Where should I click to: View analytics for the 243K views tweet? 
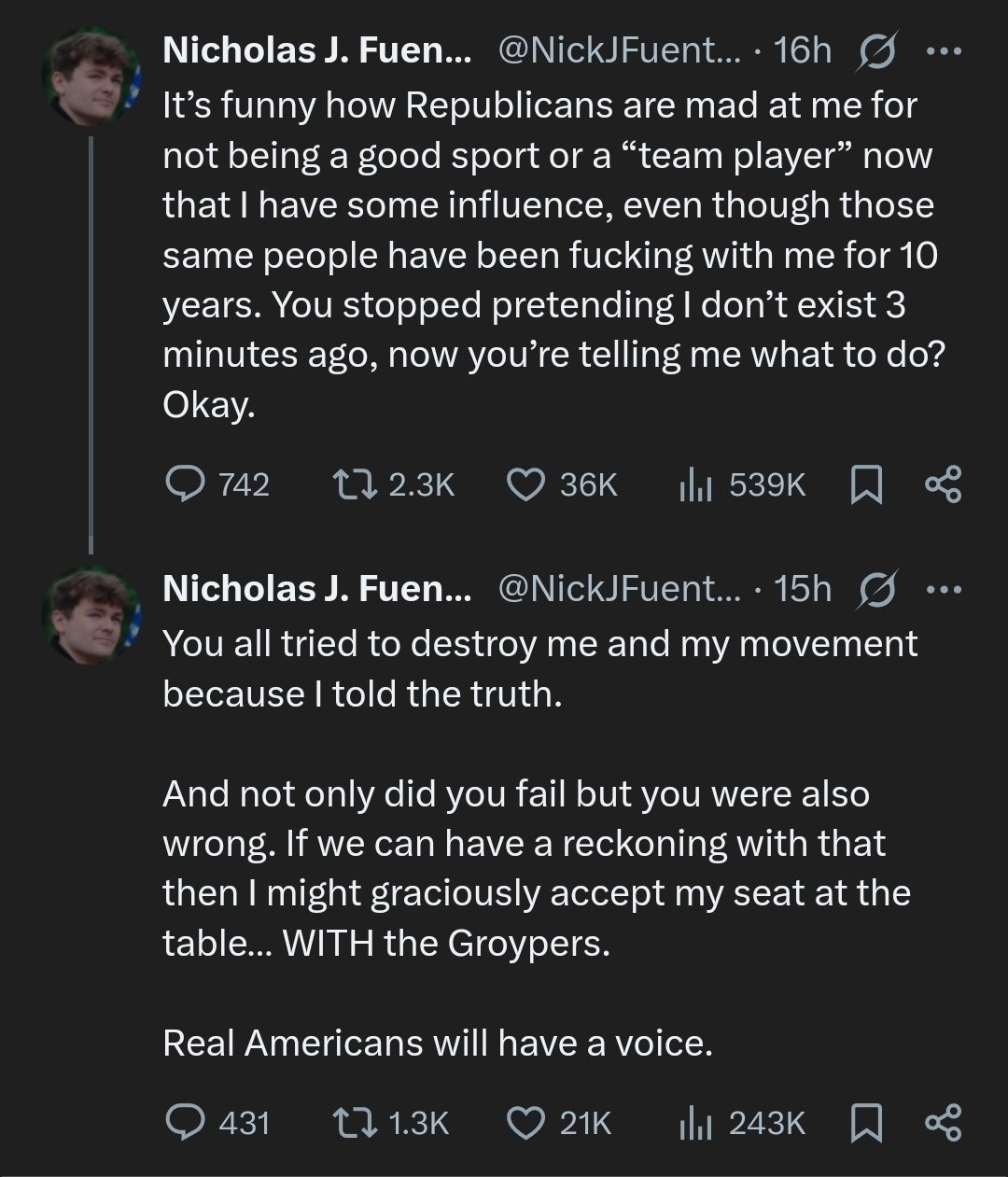coord(695,1122)
